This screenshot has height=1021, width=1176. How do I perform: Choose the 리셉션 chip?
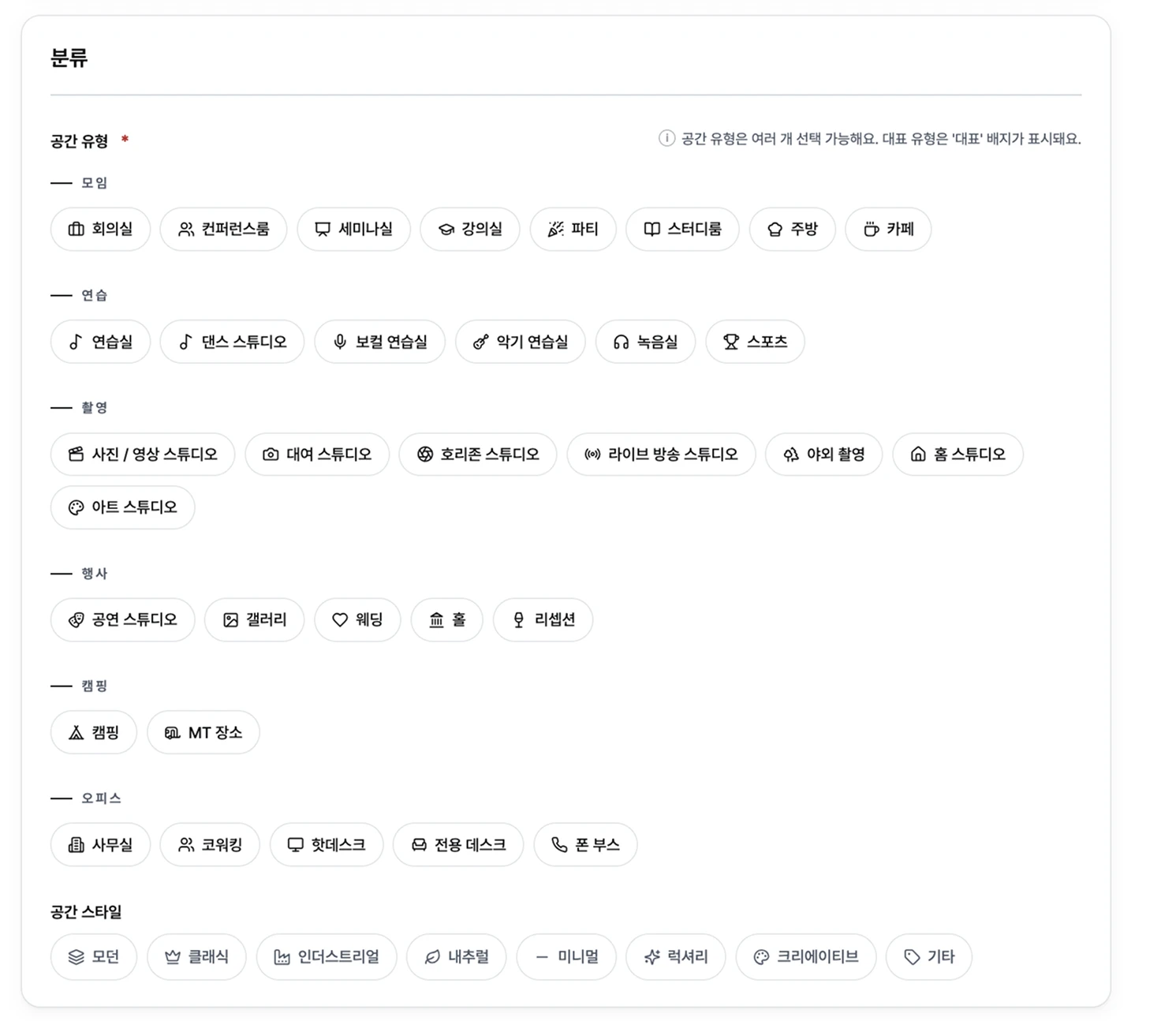[543, 620]
